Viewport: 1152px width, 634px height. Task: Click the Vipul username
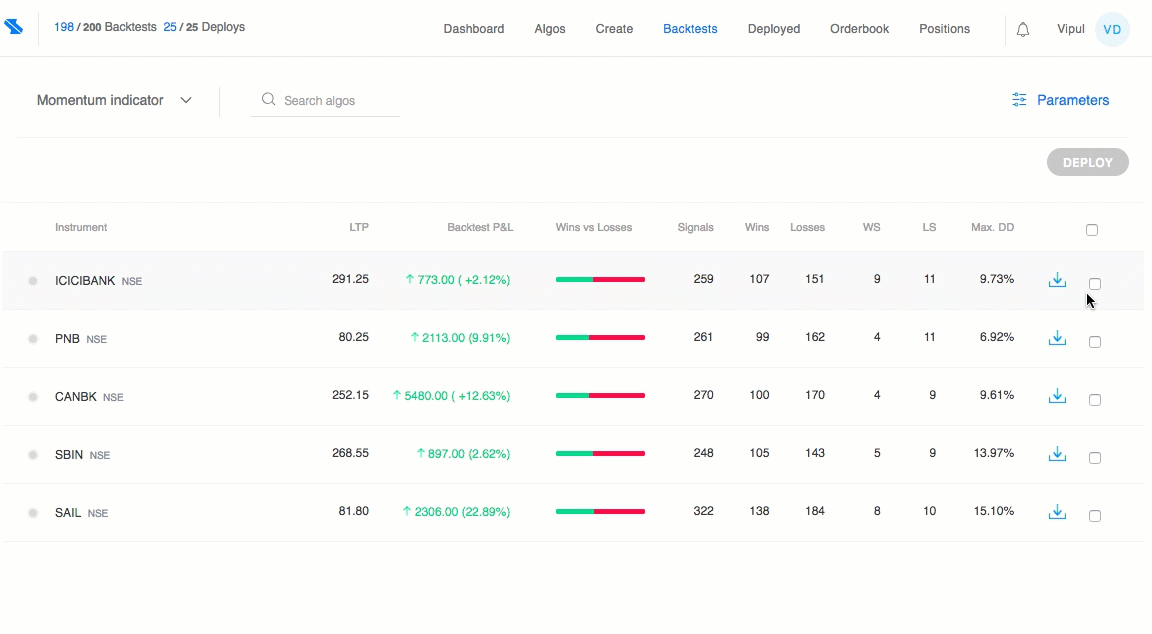click(x=1070, y=29)
